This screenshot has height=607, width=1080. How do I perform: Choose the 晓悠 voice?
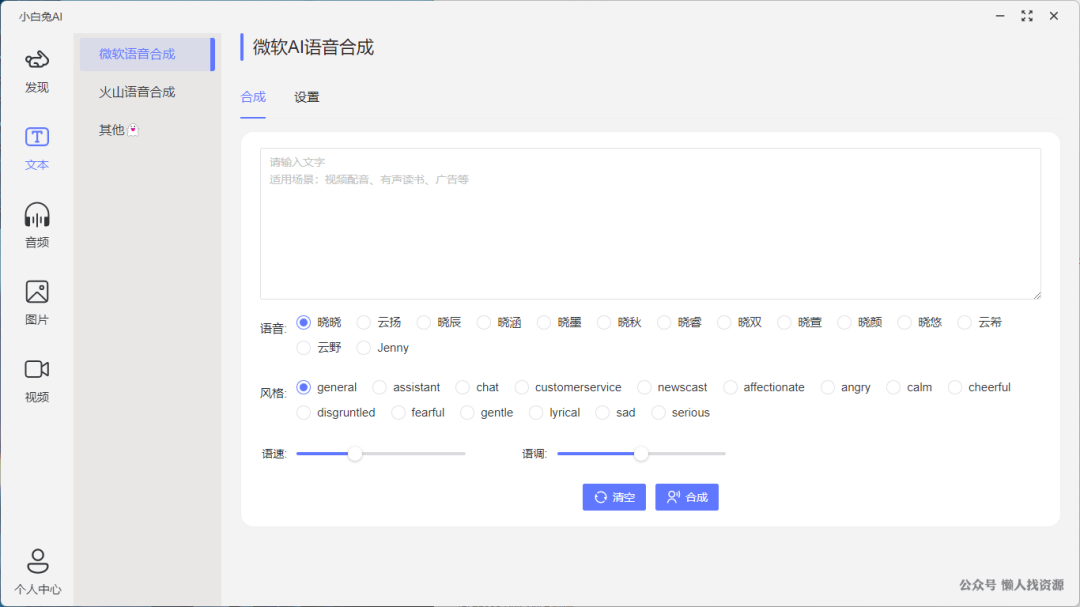click(x=904, y=322)
